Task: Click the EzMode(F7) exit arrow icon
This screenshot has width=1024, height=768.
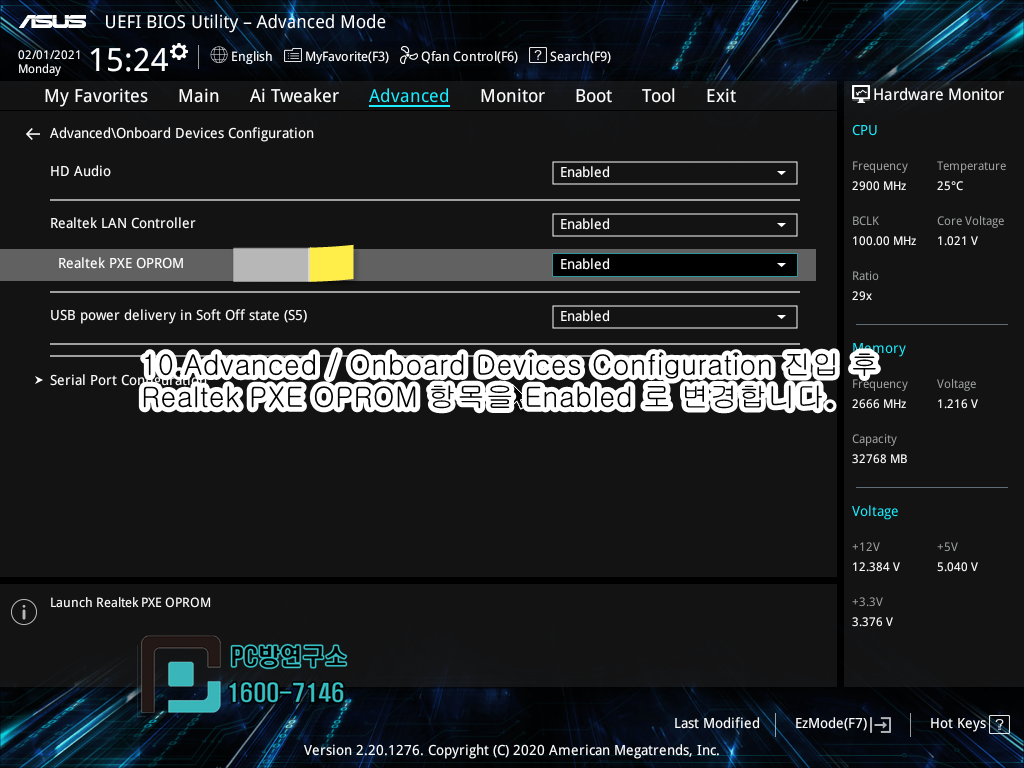Action: click(x=881, y=724)
